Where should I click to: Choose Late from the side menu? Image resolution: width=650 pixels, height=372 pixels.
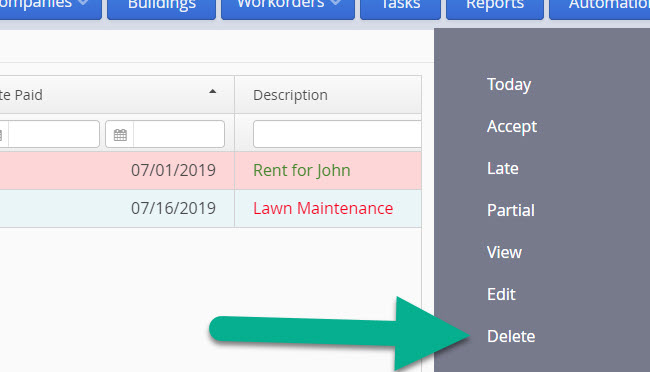click(502, 168)
